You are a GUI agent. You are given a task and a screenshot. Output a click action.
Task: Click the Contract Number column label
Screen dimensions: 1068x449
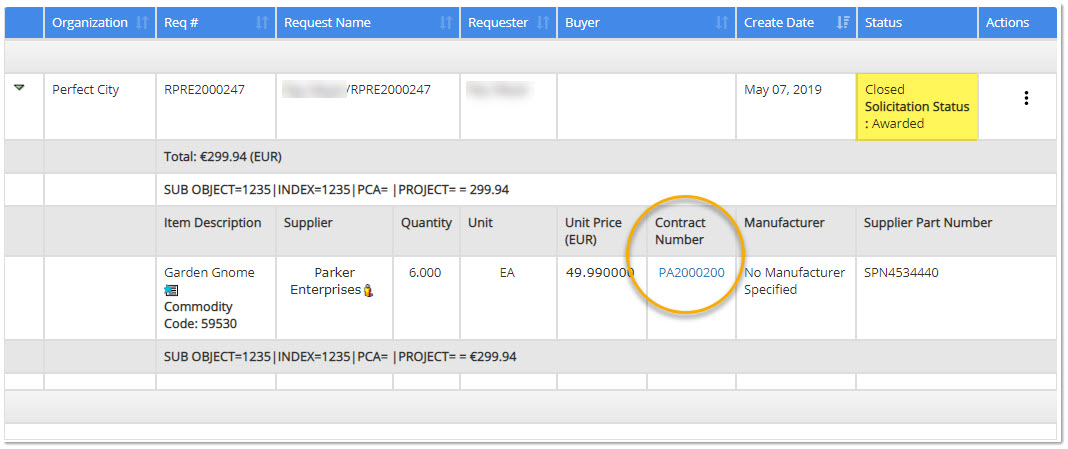click(680, 231)
